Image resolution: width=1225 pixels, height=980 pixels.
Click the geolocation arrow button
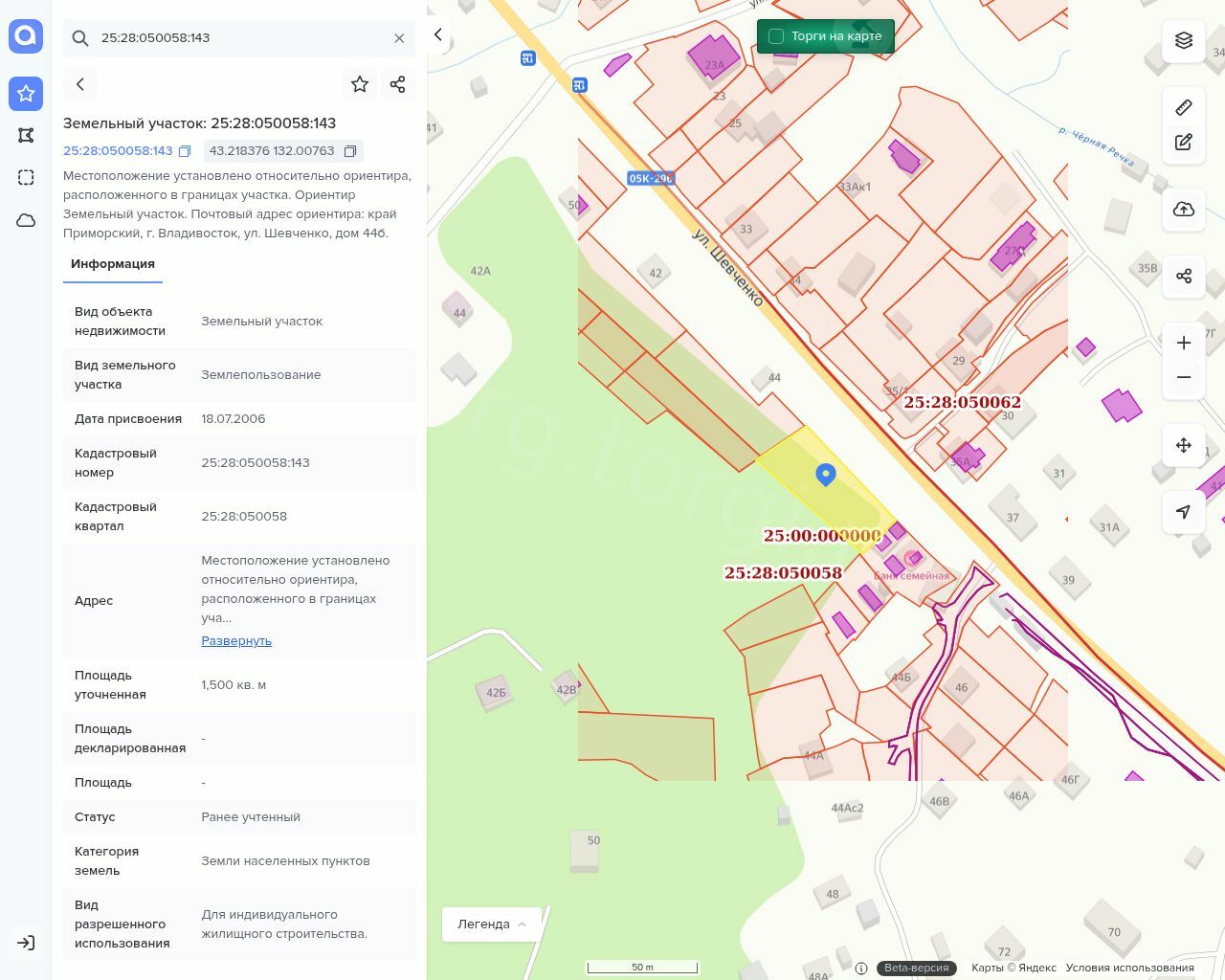tap(1184, 512)
